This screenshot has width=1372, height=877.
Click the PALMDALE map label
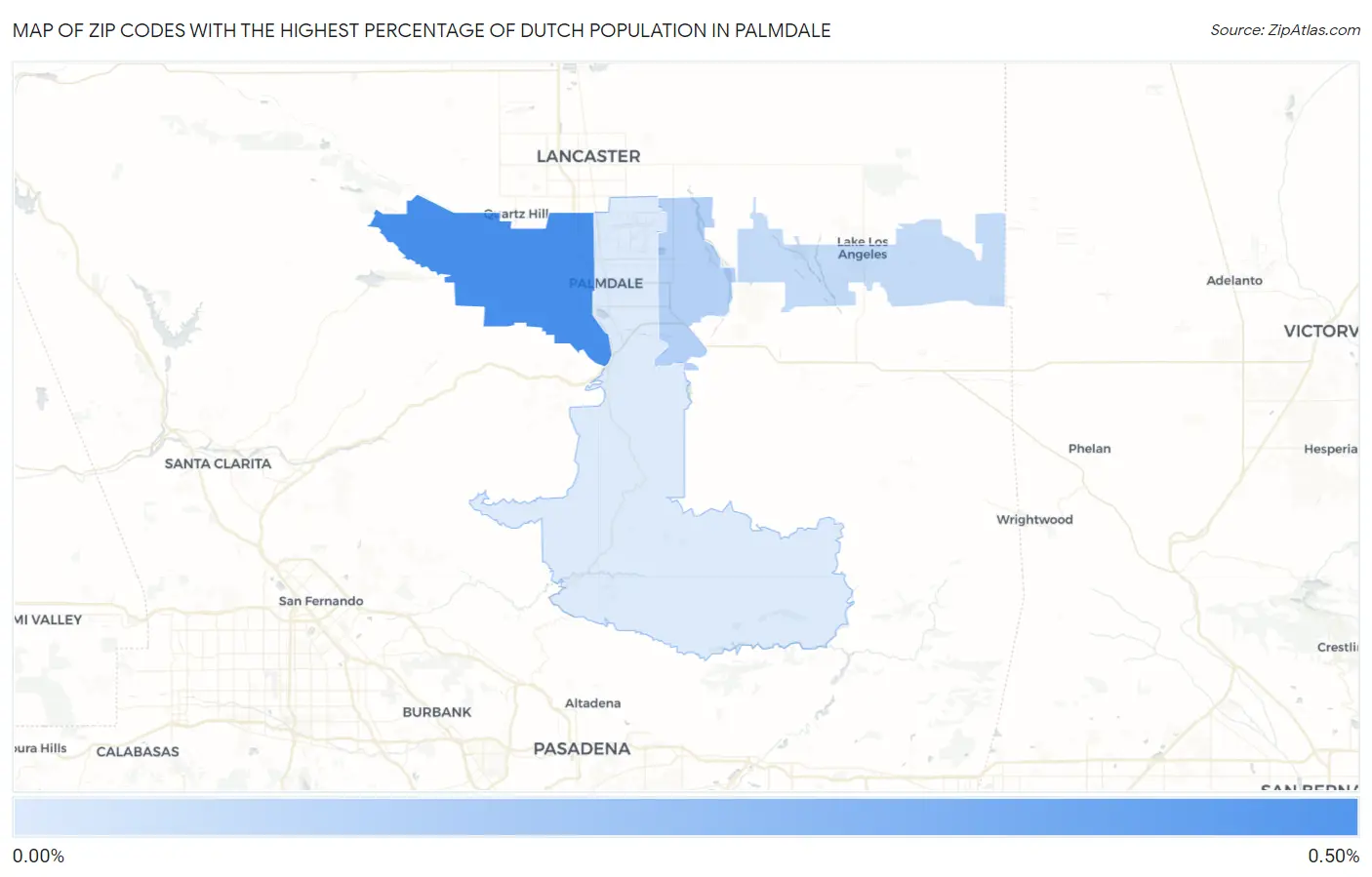coord(606,283)
